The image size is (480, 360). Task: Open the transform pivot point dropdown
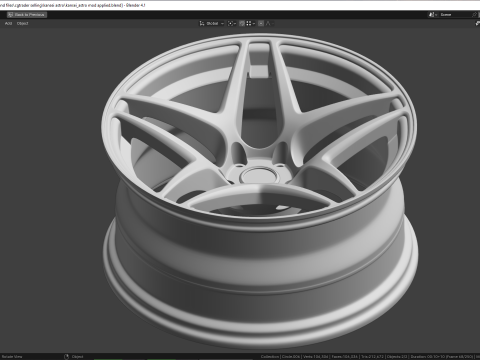[x=232, y=23]
